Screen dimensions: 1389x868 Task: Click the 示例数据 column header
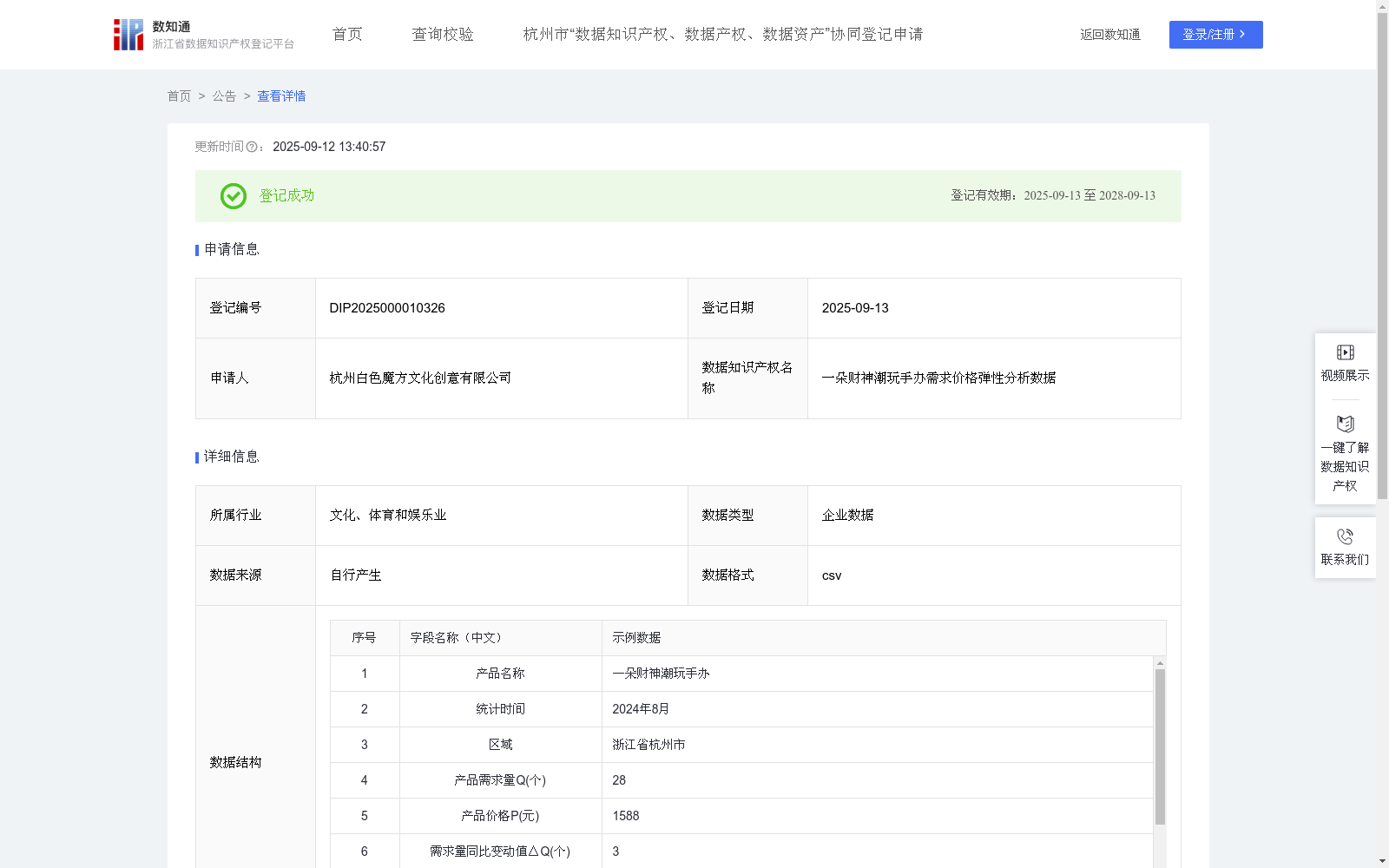tap(884, 638)
